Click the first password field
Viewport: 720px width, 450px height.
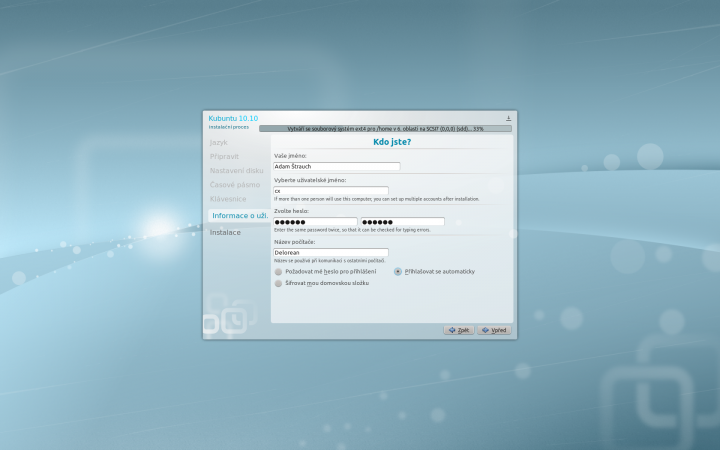315,222
